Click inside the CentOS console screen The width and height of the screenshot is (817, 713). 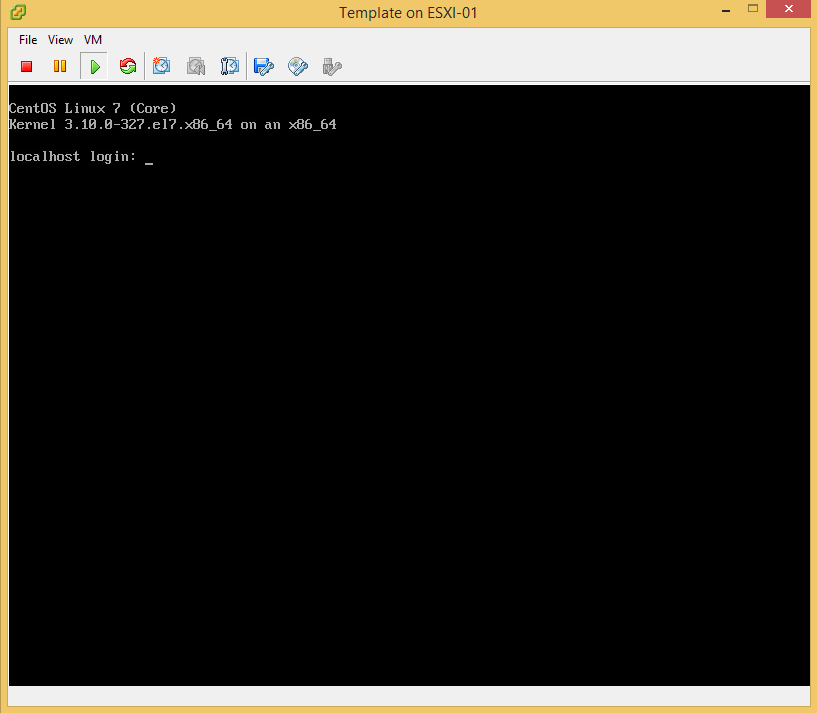click(408, 400)
